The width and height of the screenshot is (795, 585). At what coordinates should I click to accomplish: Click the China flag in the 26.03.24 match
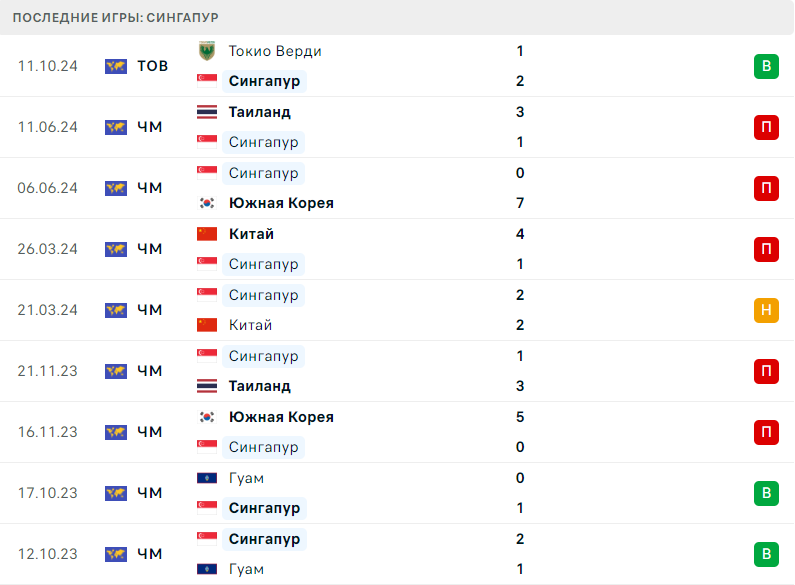(x=207, y=234)
